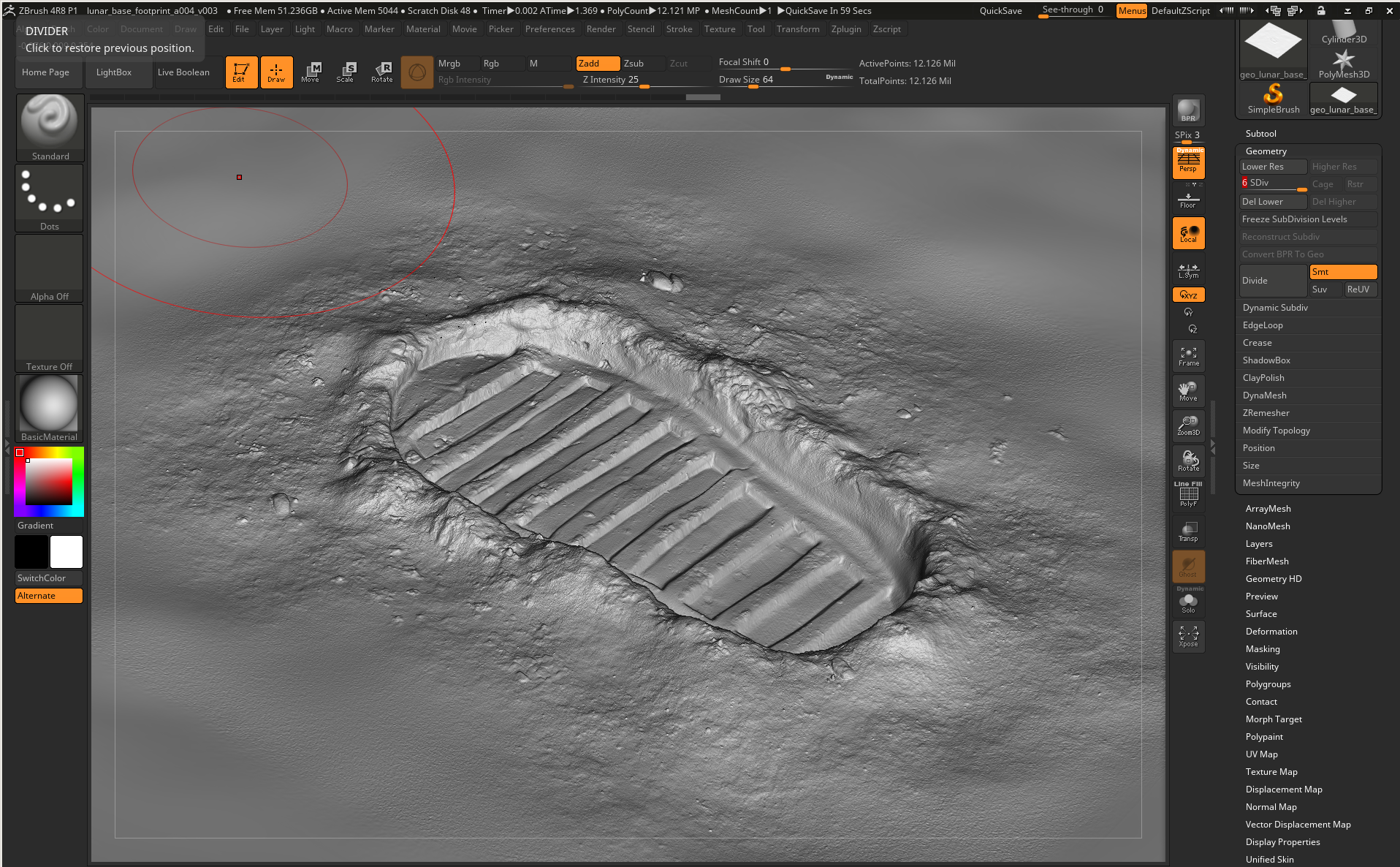Activate Edit mode button
The height and width of the screenshot is (867, 1400).
pyautogui.click(x=241, y=72)
